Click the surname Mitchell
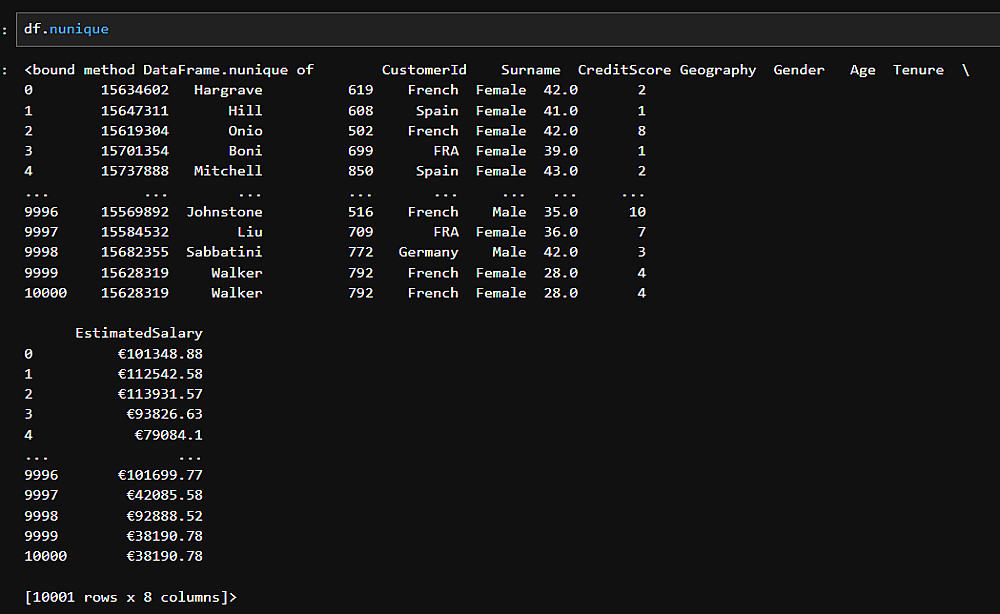 pyautogui.click(x=228, y=171)
